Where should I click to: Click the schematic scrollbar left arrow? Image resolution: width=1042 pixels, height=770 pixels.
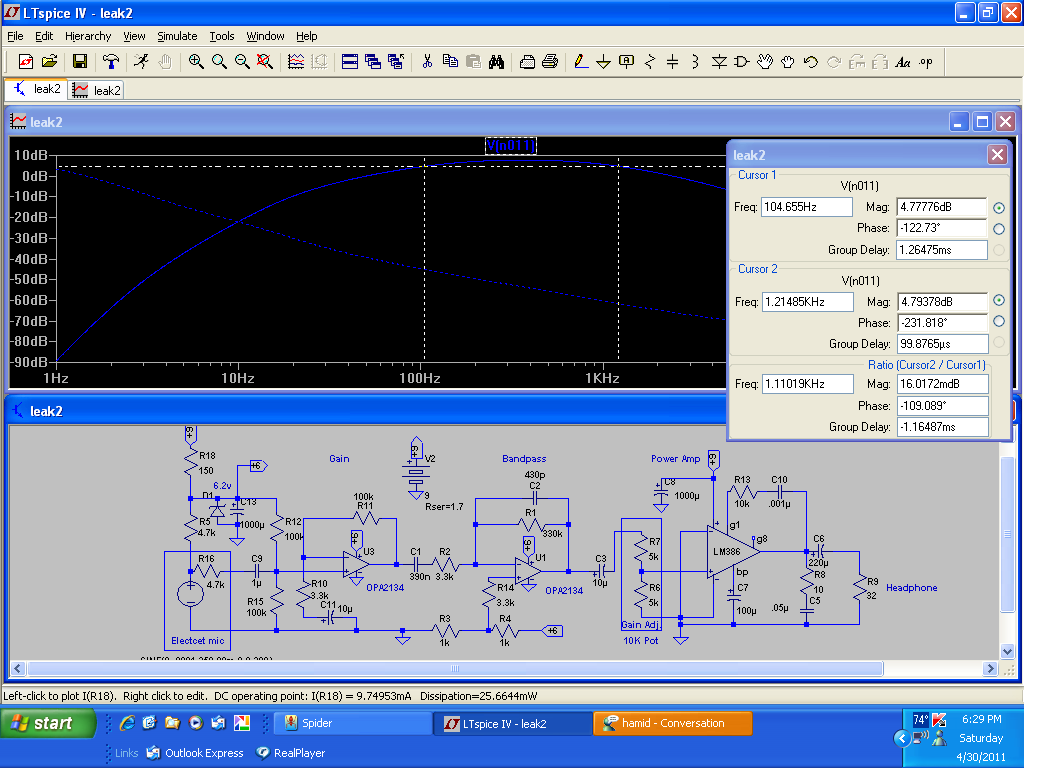[18, 668]
